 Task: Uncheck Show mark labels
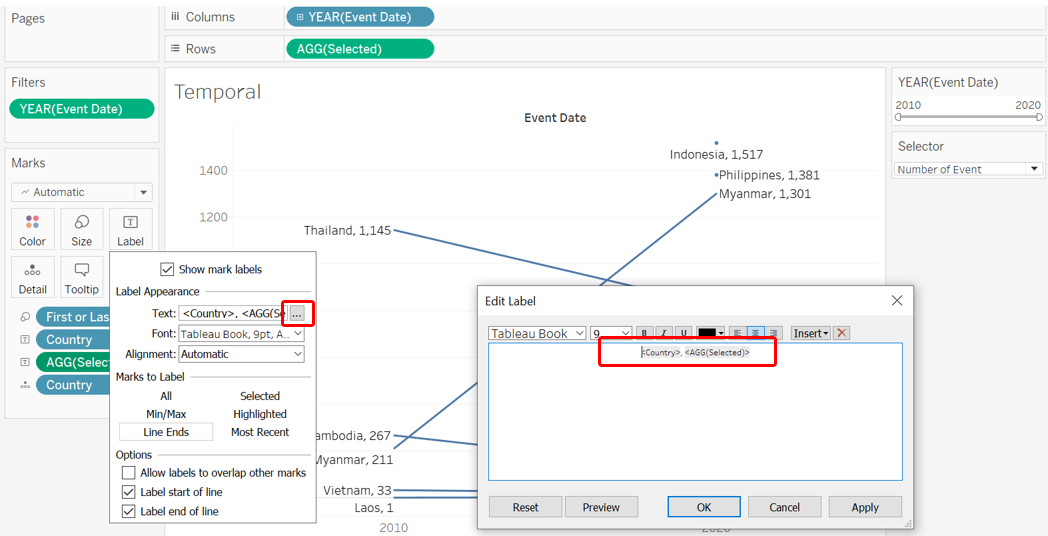click(167, 269)
